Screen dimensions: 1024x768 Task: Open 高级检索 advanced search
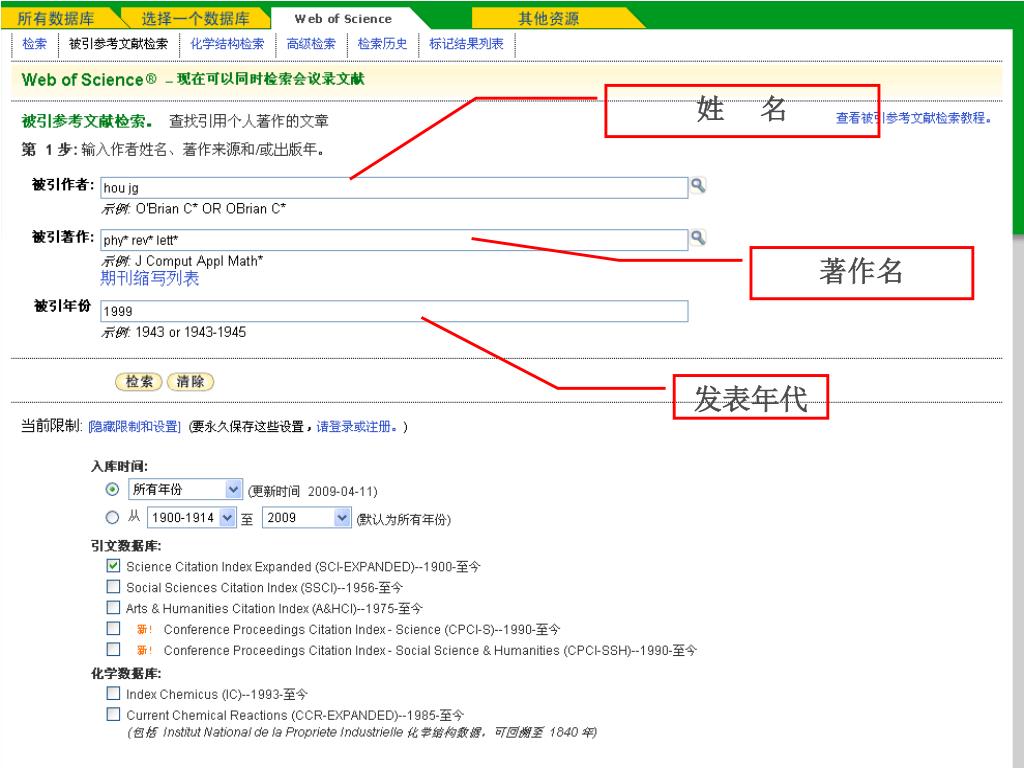click(x=311, y=44)
